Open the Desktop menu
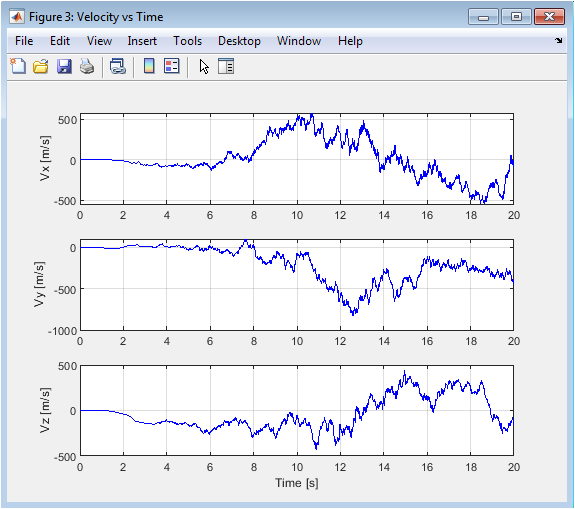 coord(239,41)
